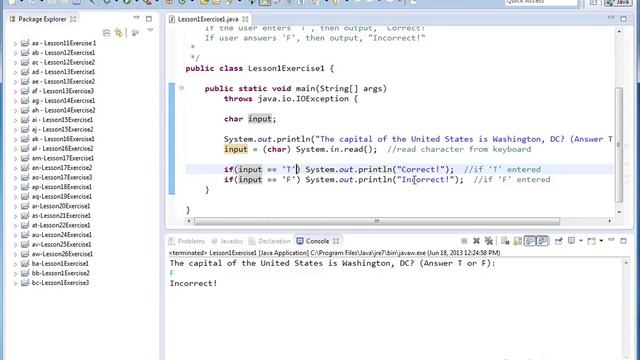Image resolution: width=640 pixels, height=360 pixels.
Task: Open the Display Selected Console dropdown arrow
Action: 581,241
